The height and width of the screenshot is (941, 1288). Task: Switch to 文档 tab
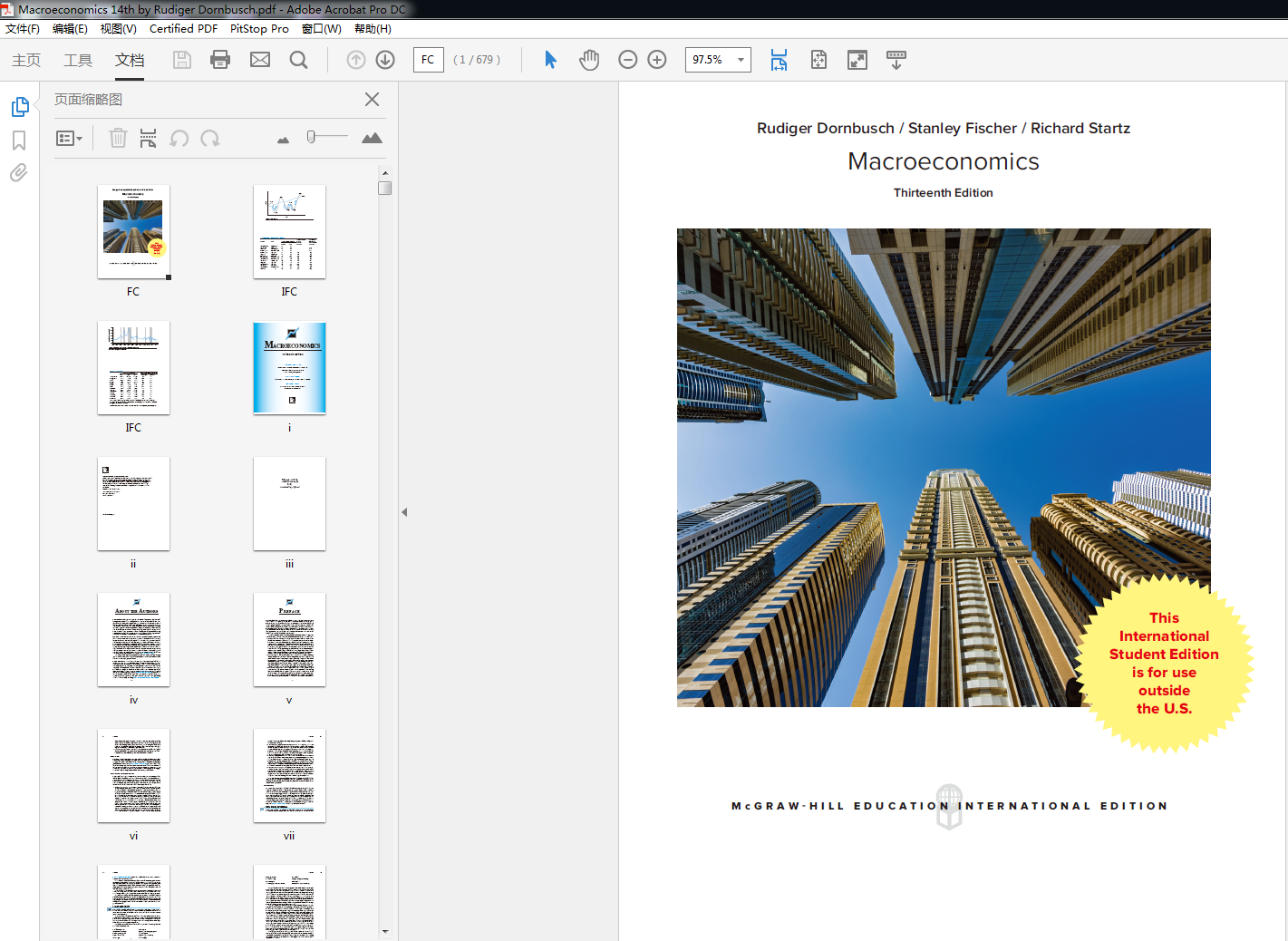click(130, 60)
